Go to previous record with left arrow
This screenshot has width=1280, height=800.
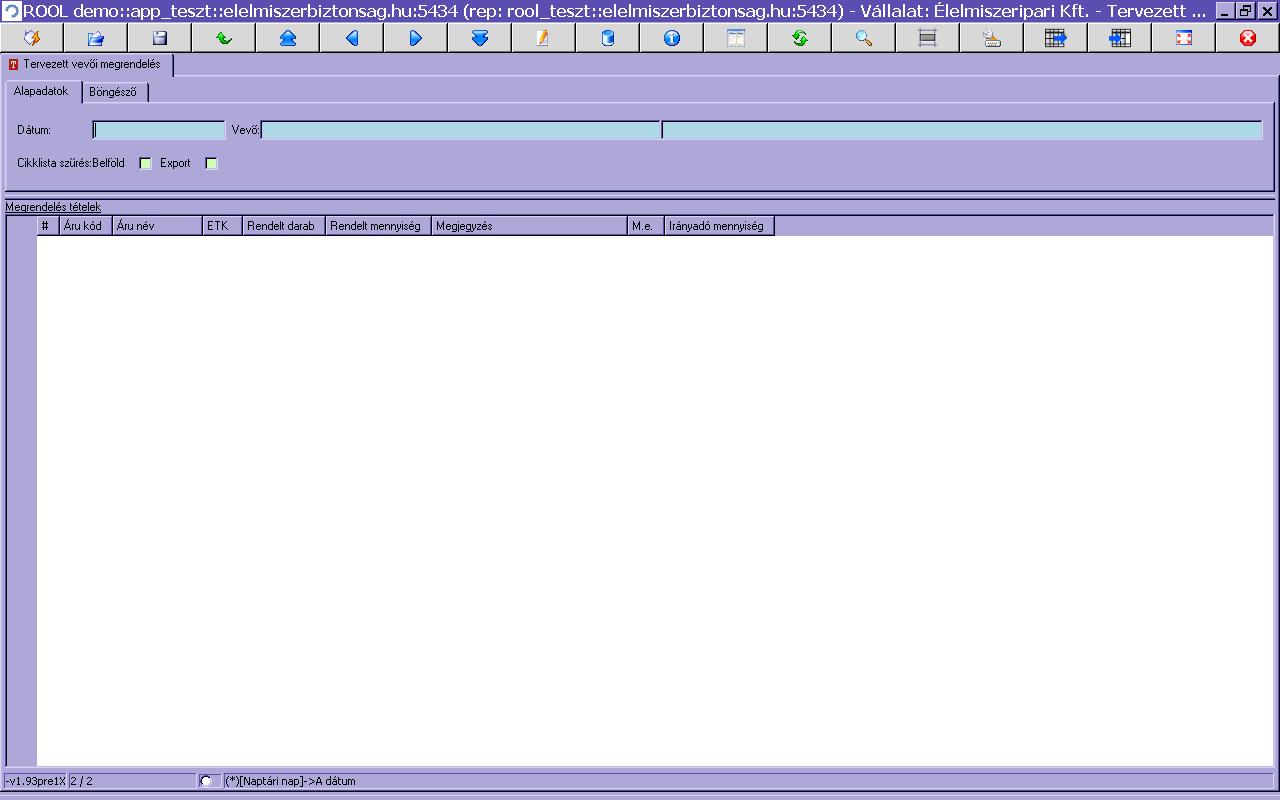click(352, 38)
